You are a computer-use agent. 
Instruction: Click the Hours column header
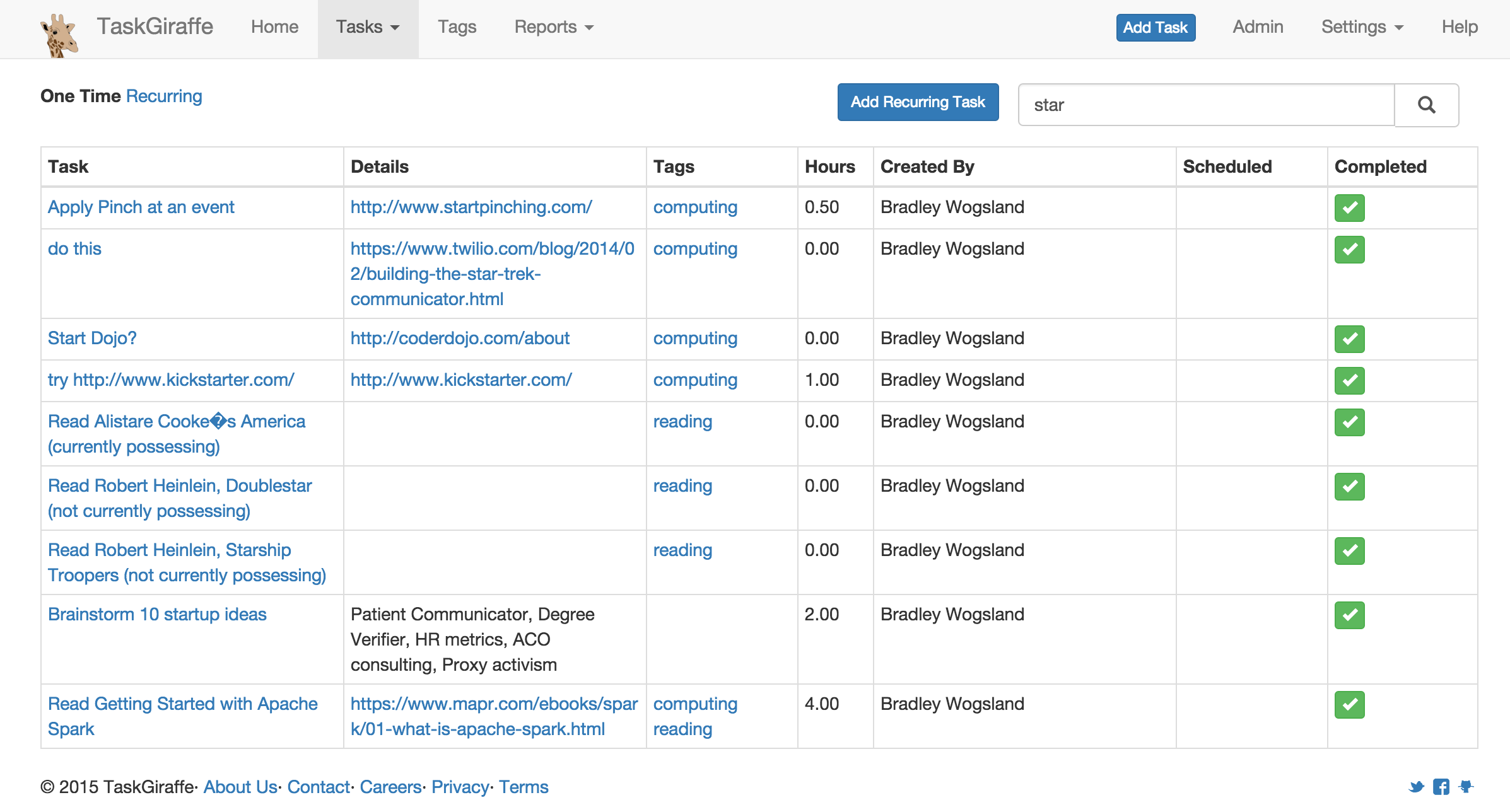pos(830,166)
